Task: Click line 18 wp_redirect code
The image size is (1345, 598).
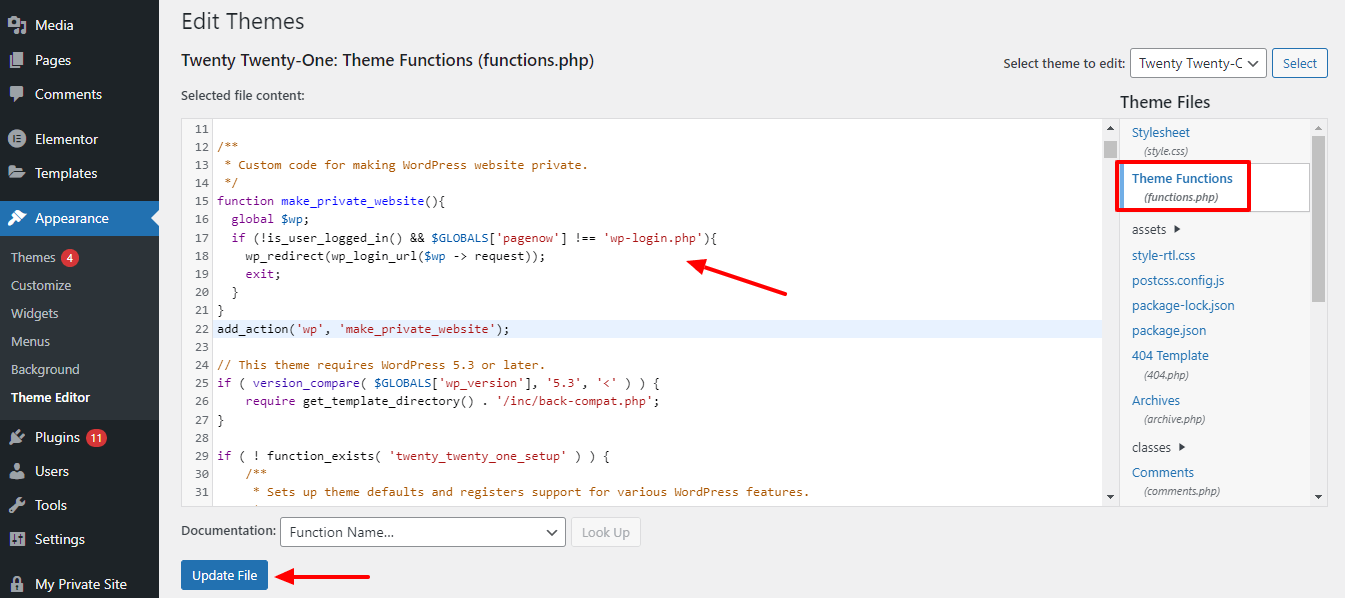Action: [x=397, y=256]
